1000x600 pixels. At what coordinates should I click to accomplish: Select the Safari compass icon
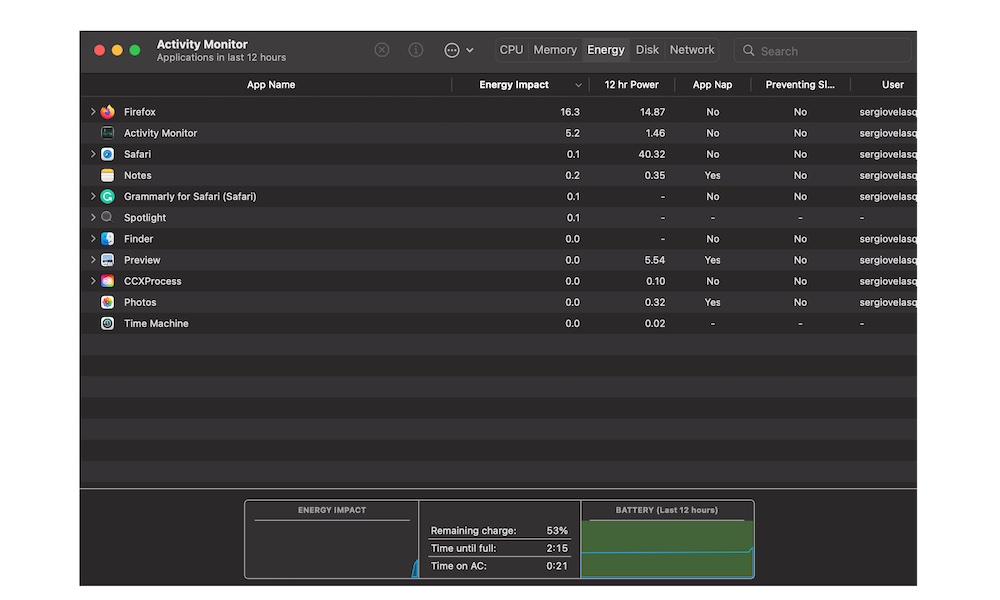tap(108, 154)
